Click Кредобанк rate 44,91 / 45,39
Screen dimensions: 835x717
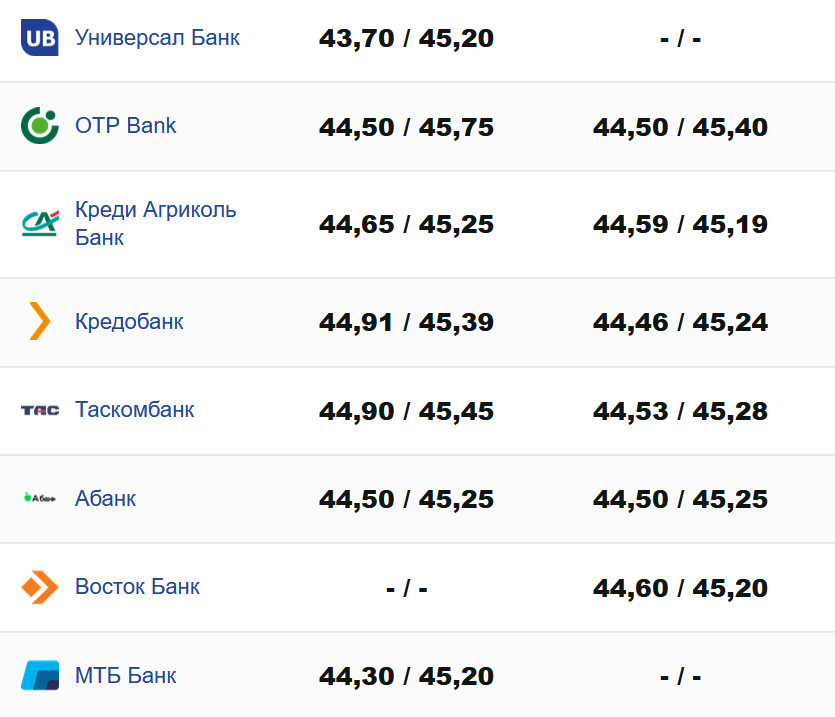click(406, 323)
